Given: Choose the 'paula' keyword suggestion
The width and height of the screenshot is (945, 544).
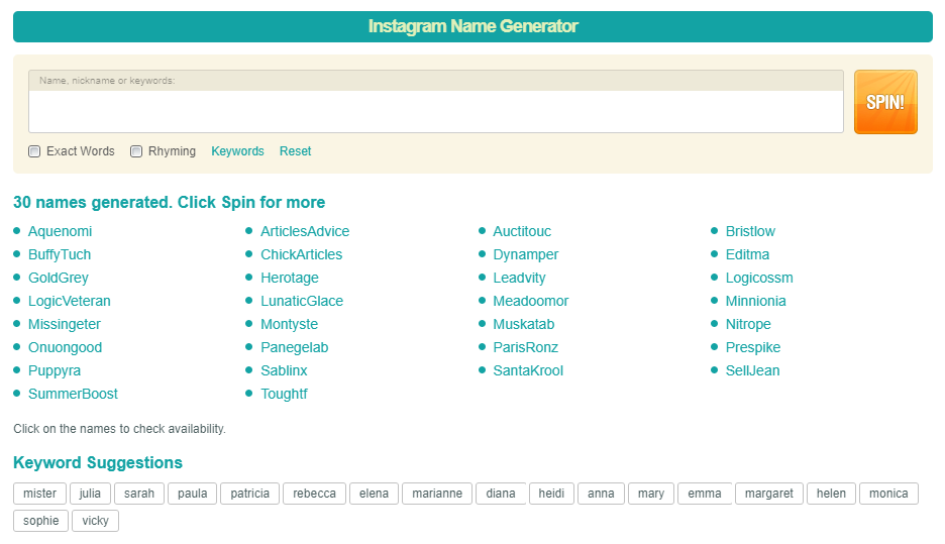Looking at the screenshot, I should point(192,493).
